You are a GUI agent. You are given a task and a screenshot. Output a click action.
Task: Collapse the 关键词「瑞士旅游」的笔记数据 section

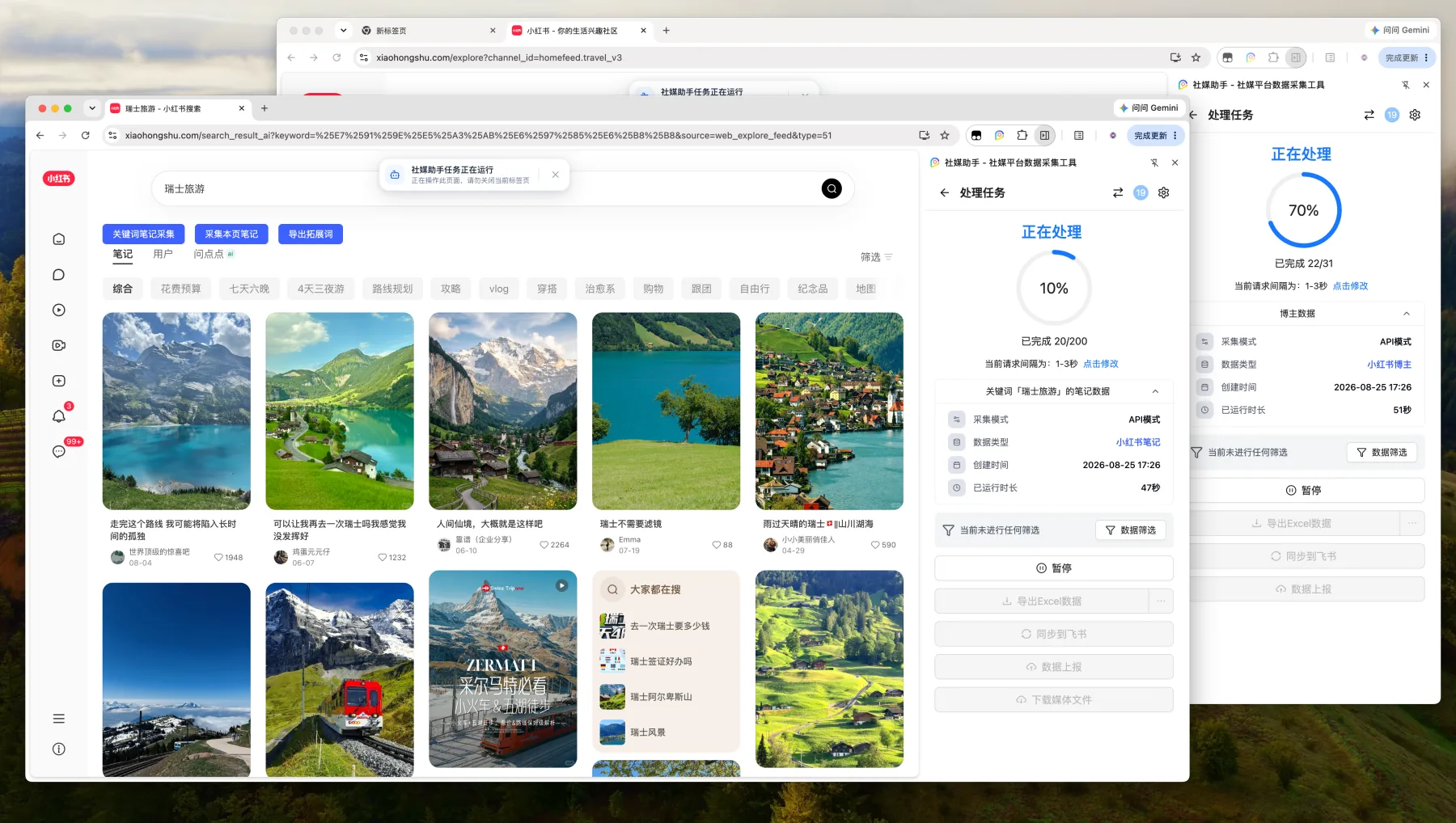[x=1155, y=391]
